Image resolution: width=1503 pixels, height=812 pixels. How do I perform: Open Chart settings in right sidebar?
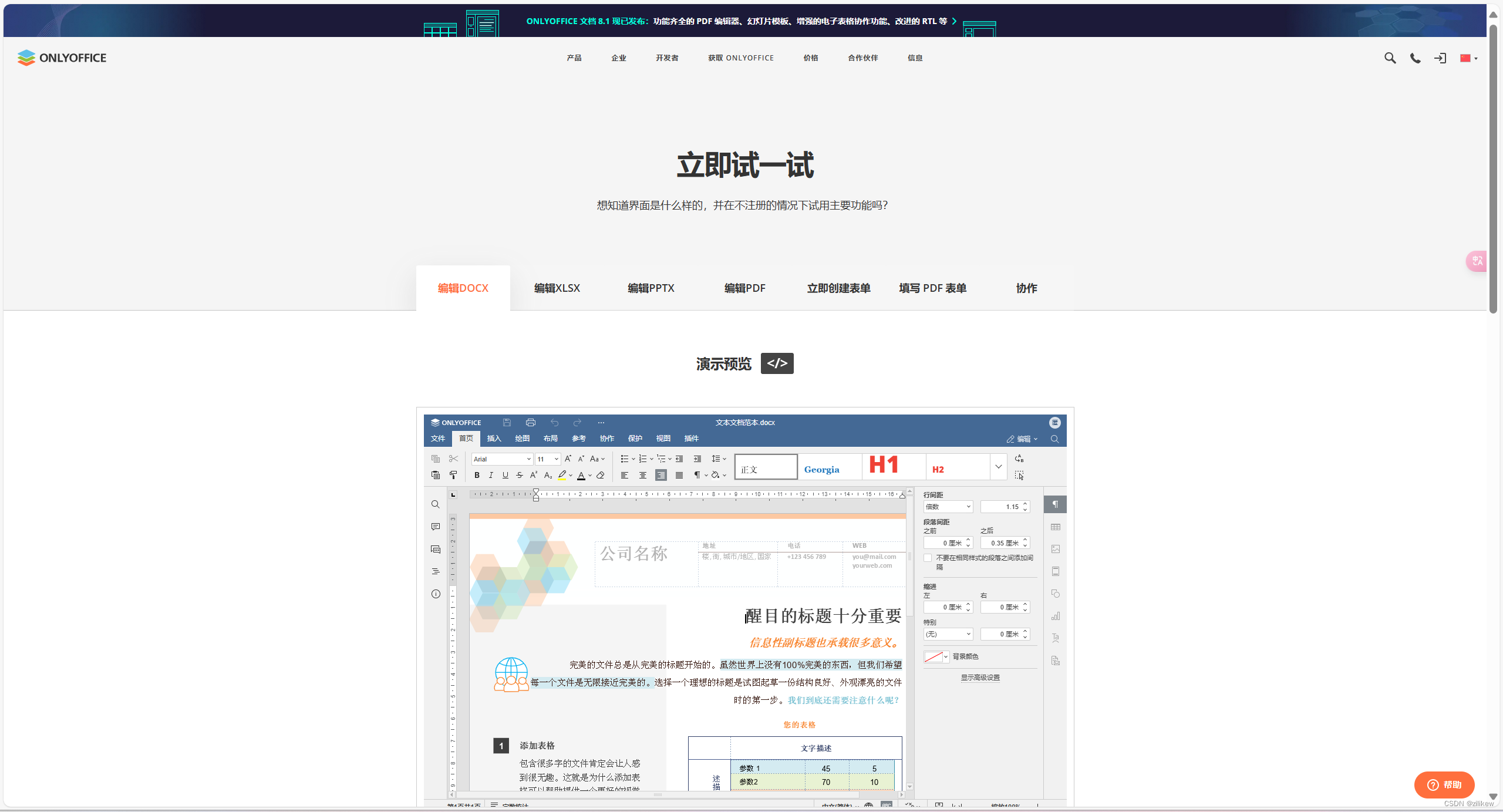click(1055, 616)
